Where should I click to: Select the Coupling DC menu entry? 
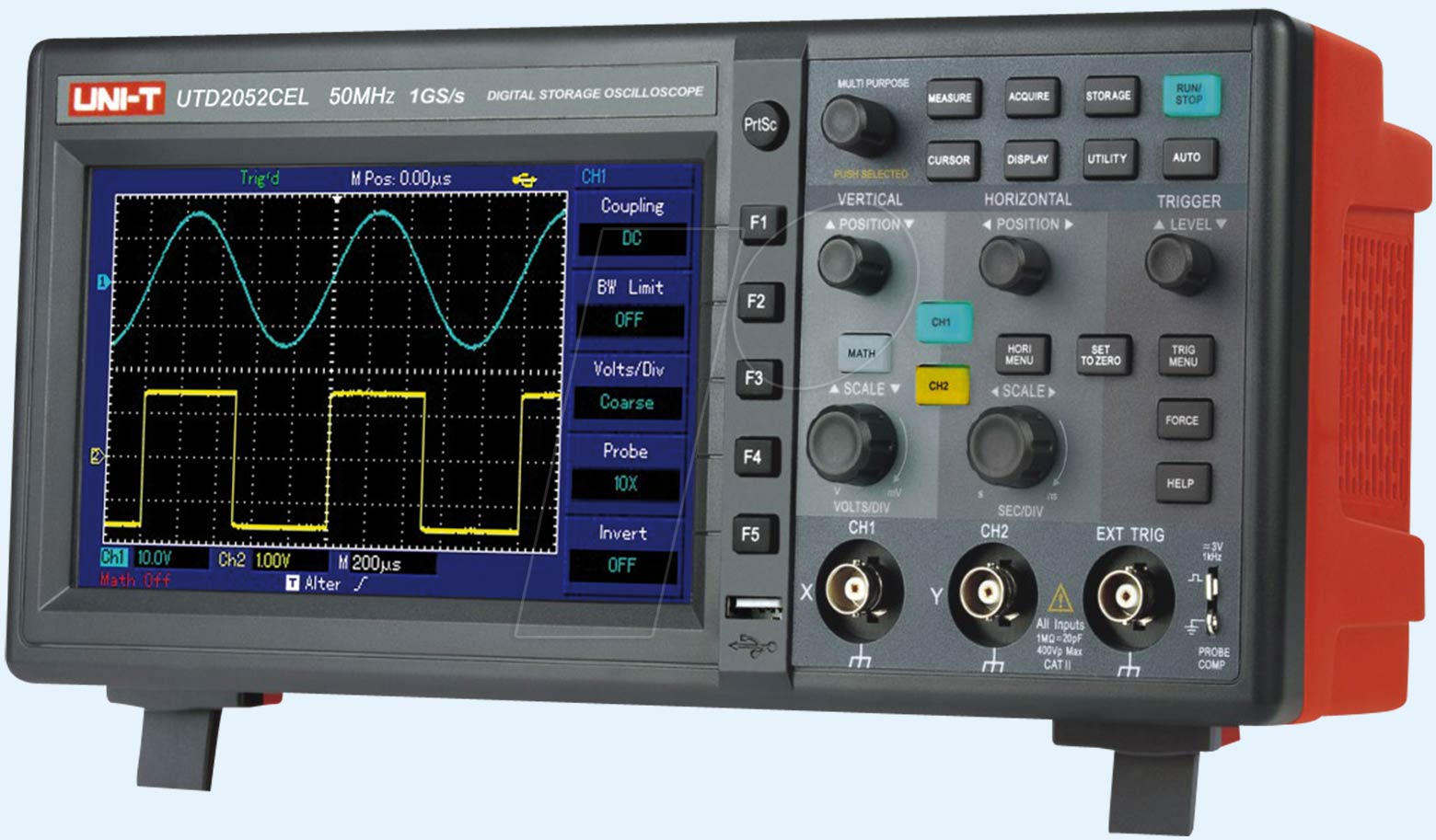(631, 240)
